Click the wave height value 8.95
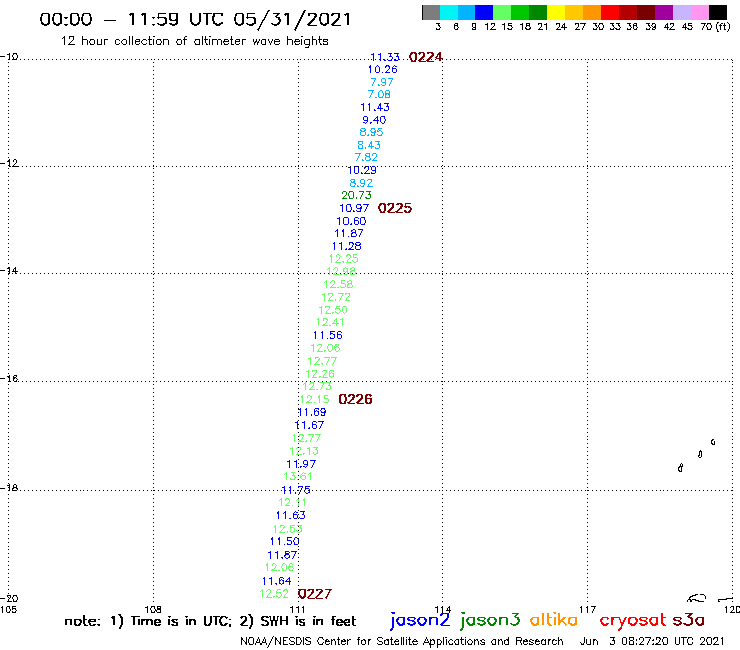740x650 pixels. (371, 132)
